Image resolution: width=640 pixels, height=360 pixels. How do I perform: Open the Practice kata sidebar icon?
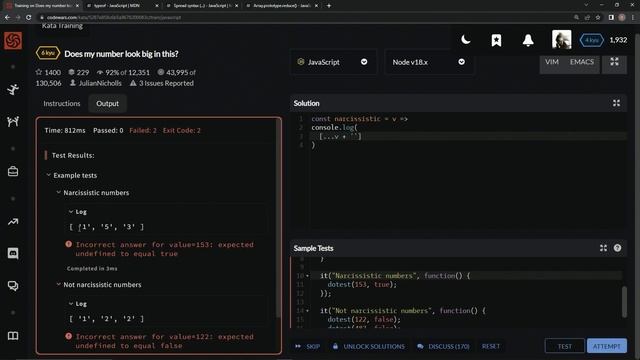click(13, 89)
